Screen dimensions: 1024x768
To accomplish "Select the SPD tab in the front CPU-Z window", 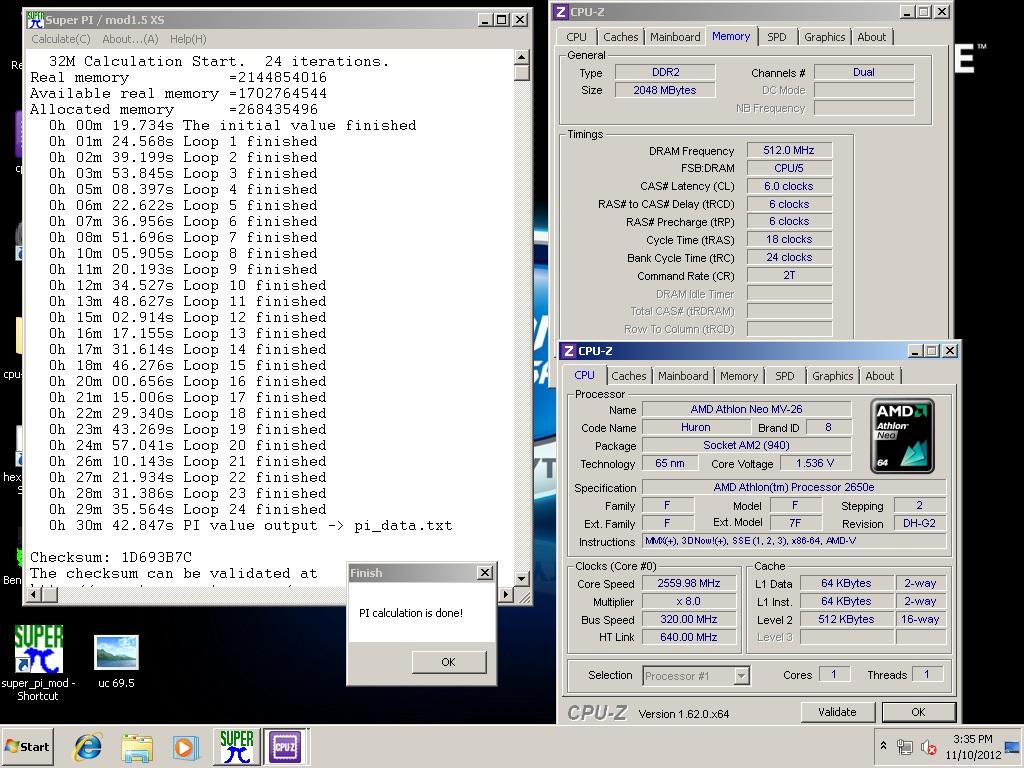I will (784, 376).
